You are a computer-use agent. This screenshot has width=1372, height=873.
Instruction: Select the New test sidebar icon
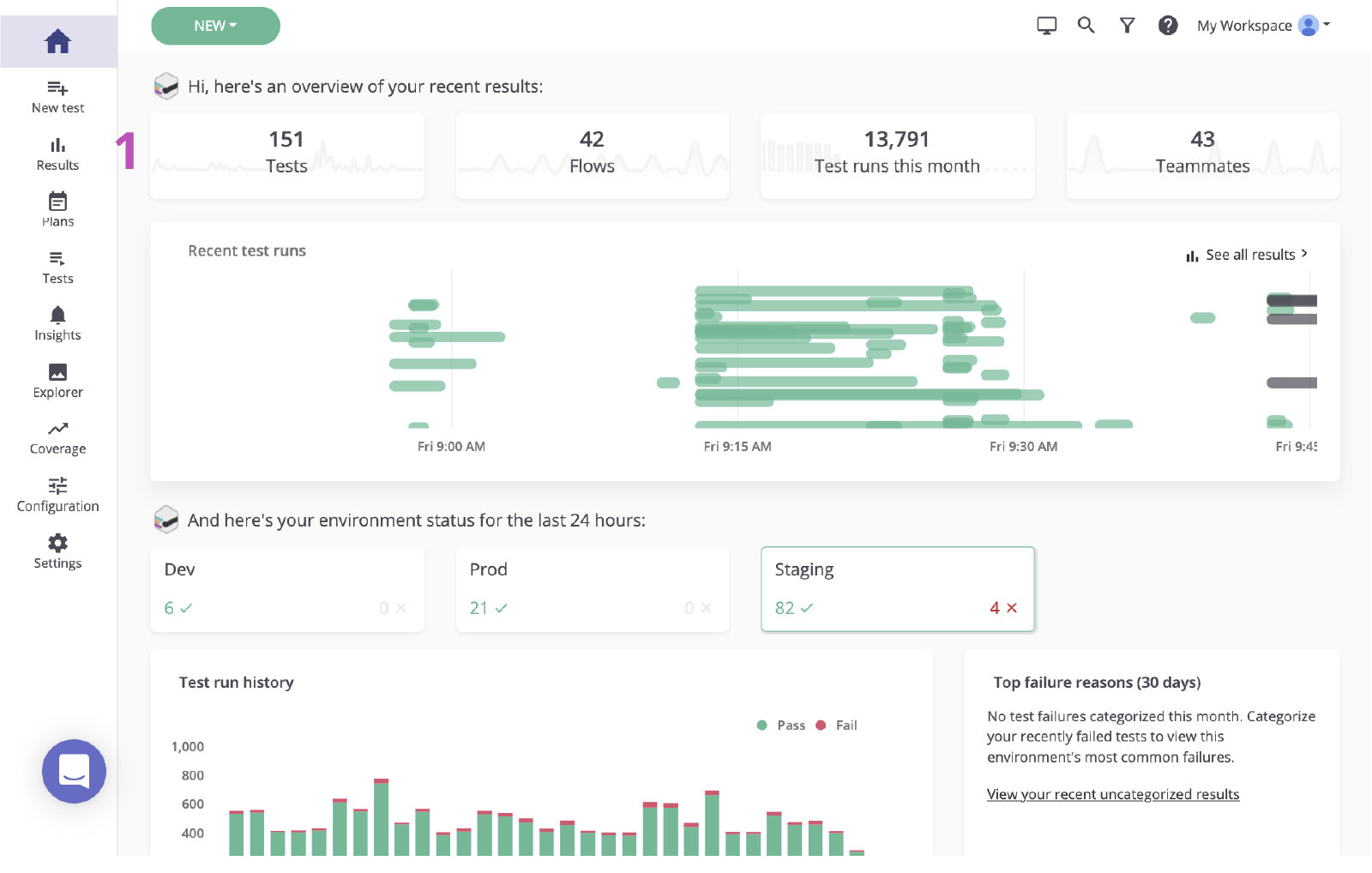pyautogui.click(x=57, y=96)
